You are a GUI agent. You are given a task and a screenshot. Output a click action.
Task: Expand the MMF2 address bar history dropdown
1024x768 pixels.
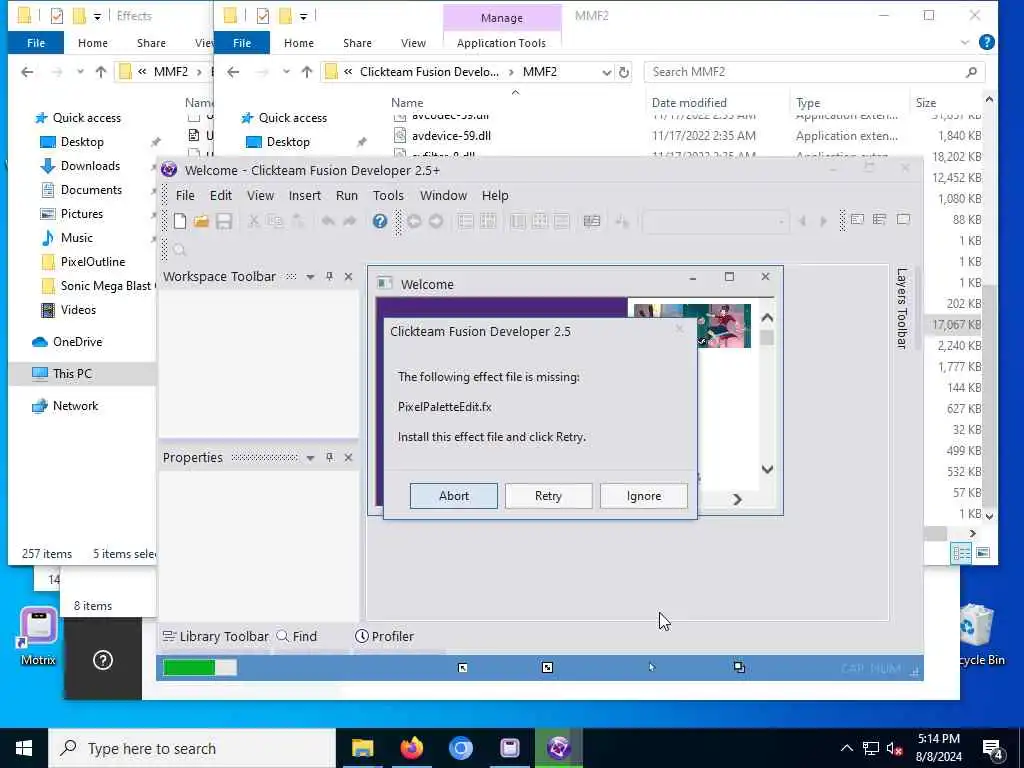(x=606, y=72)
